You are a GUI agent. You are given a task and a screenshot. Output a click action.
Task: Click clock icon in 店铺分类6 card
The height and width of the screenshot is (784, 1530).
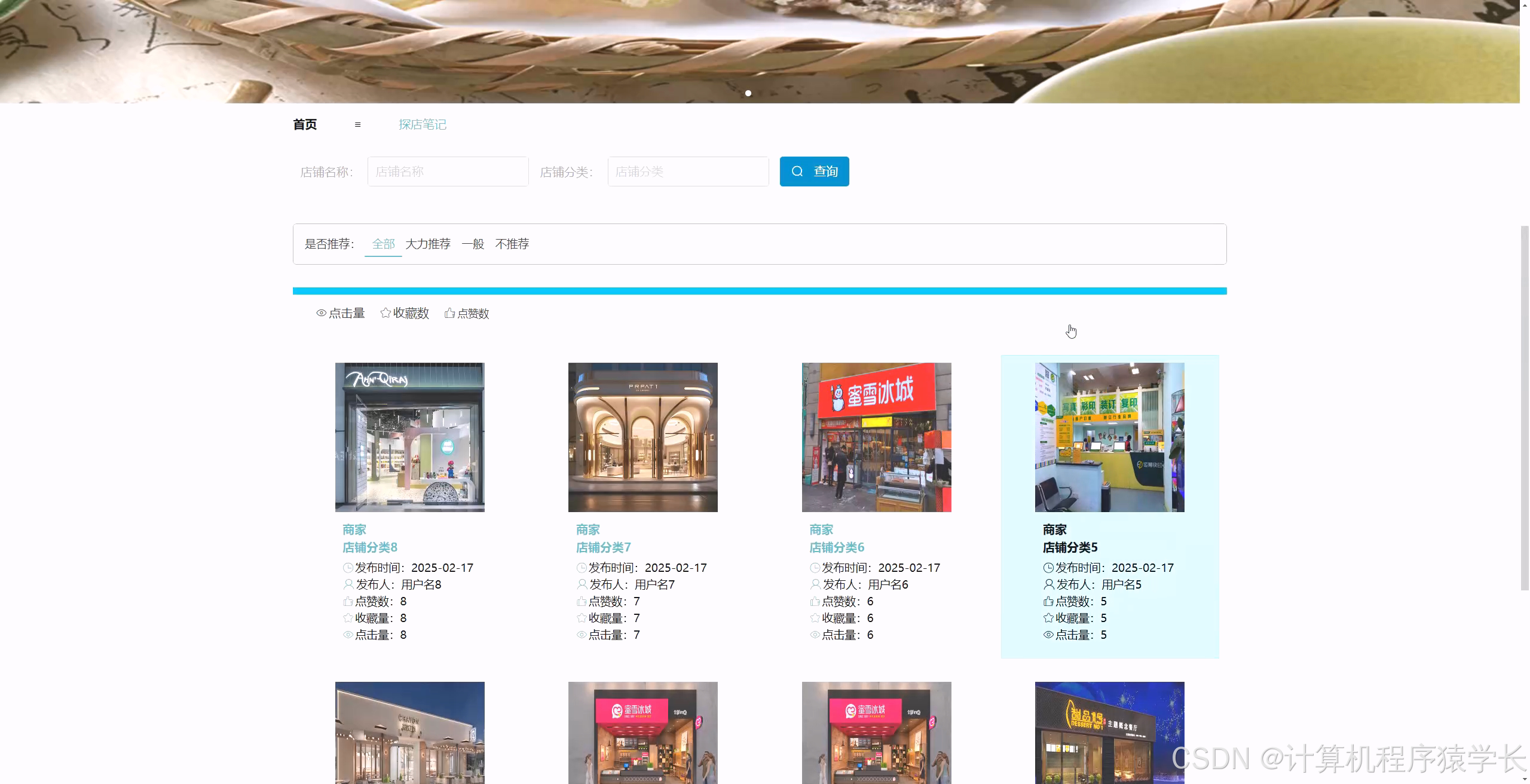coord(815,568)
